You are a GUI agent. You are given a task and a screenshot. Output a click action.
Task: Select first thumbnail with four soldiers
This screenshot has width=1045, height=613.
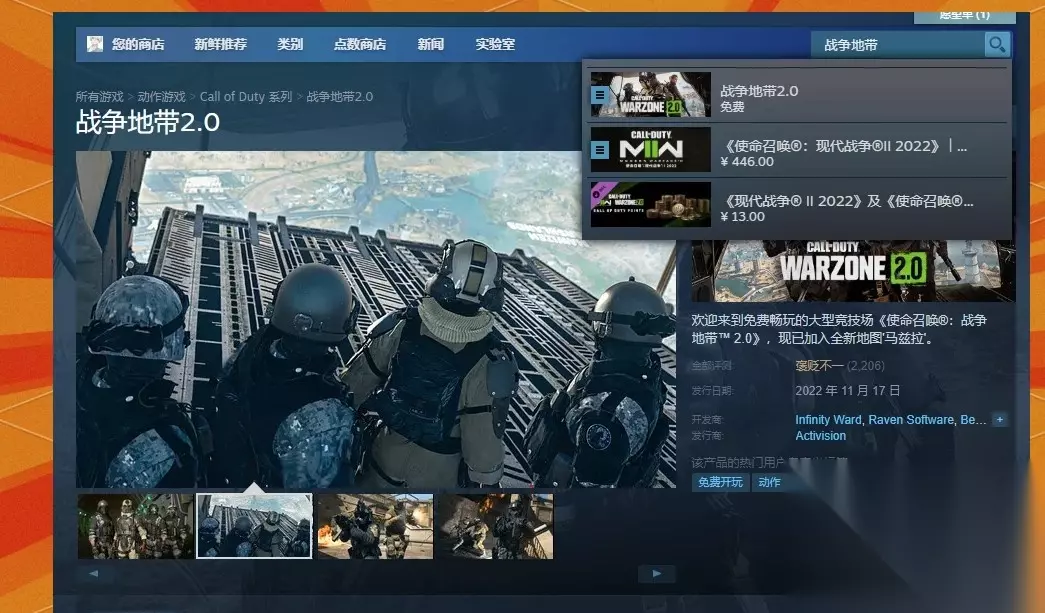point(135,526)
